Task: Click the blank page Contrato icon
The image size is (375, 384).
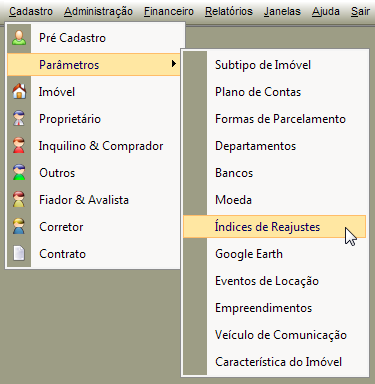Action: coord(19,253)
